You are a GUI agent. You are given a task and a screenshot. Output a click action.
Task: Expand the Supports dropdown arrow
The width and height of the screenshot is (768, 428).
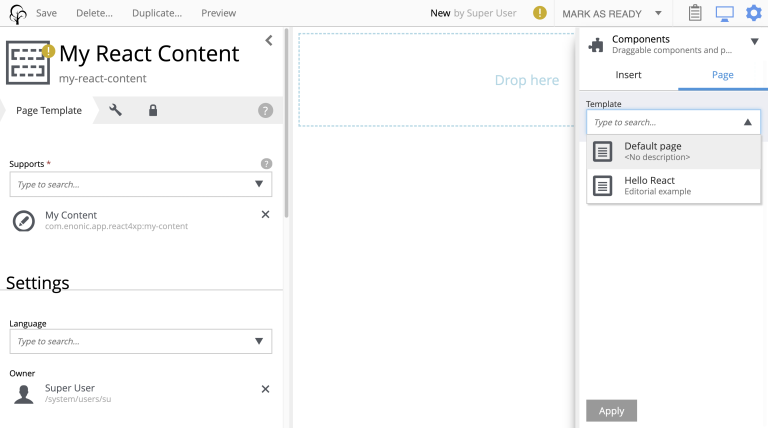tap(259, 184)
